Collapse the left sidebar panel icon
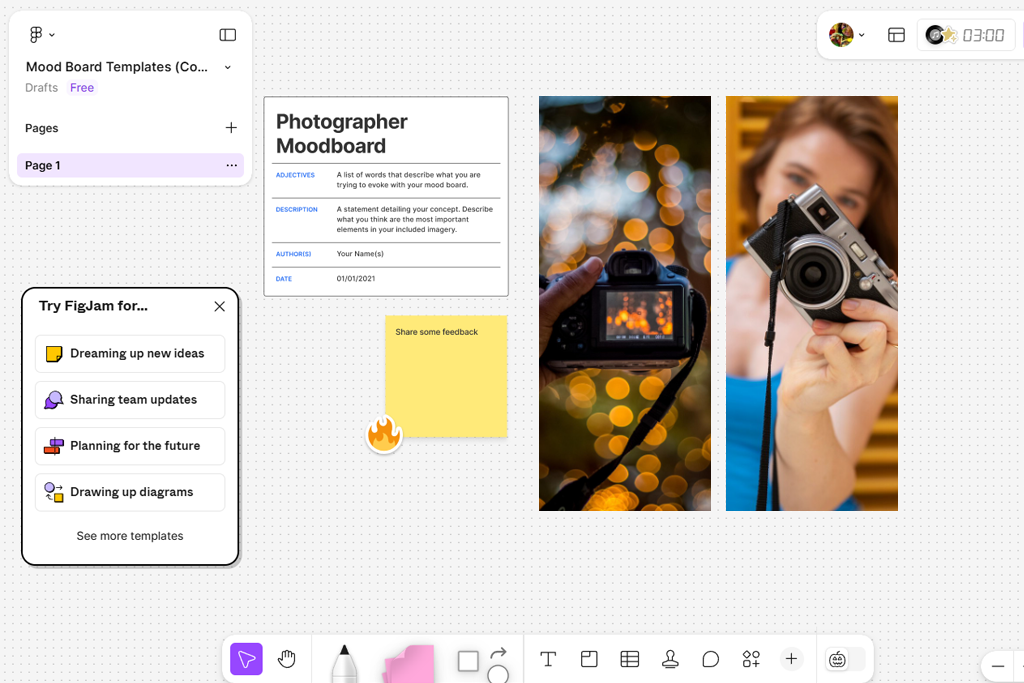1024x683 pixels. coord(227,35)
